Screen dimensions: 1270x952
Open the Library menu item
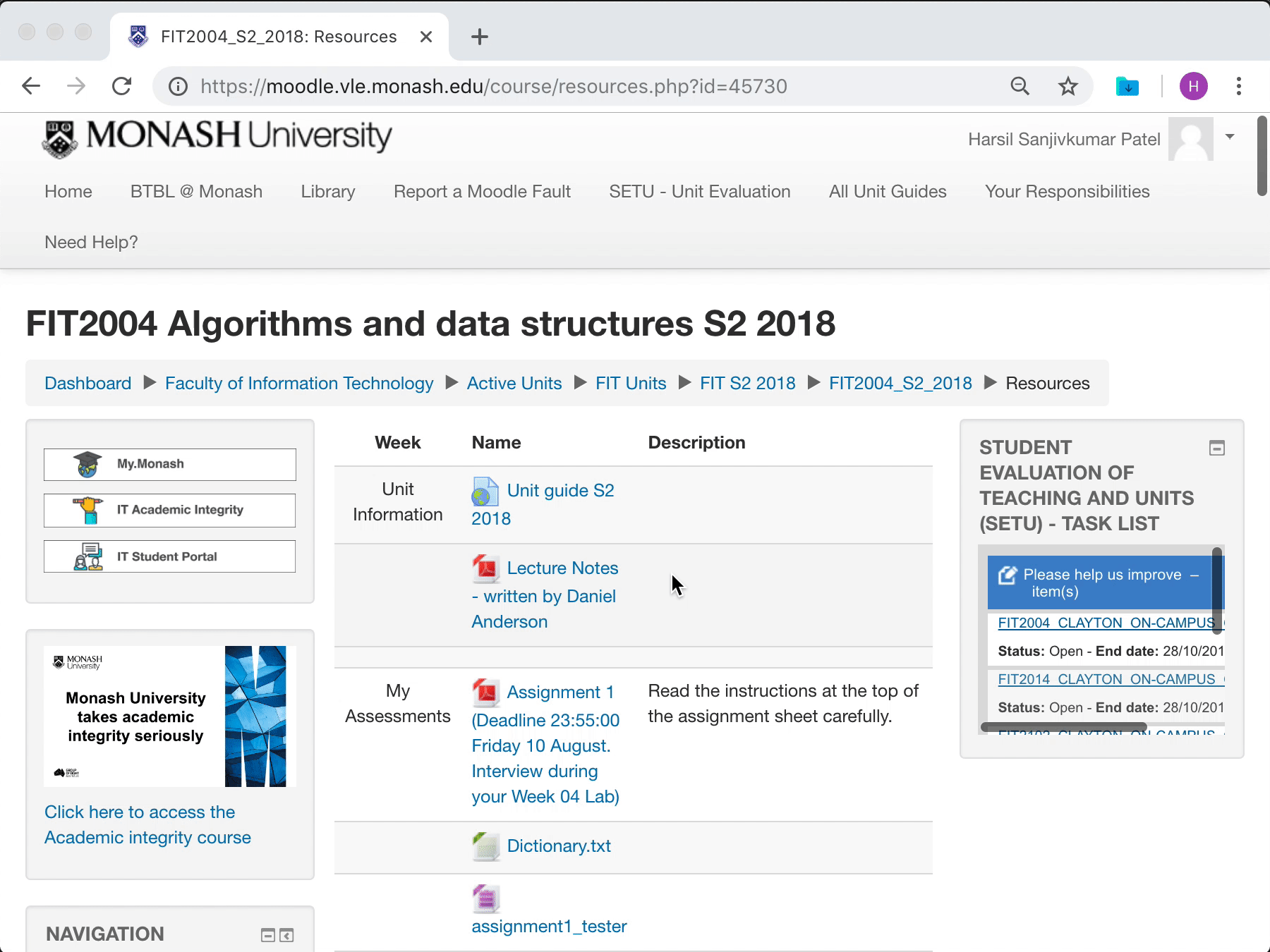click(x=328, y=192)
